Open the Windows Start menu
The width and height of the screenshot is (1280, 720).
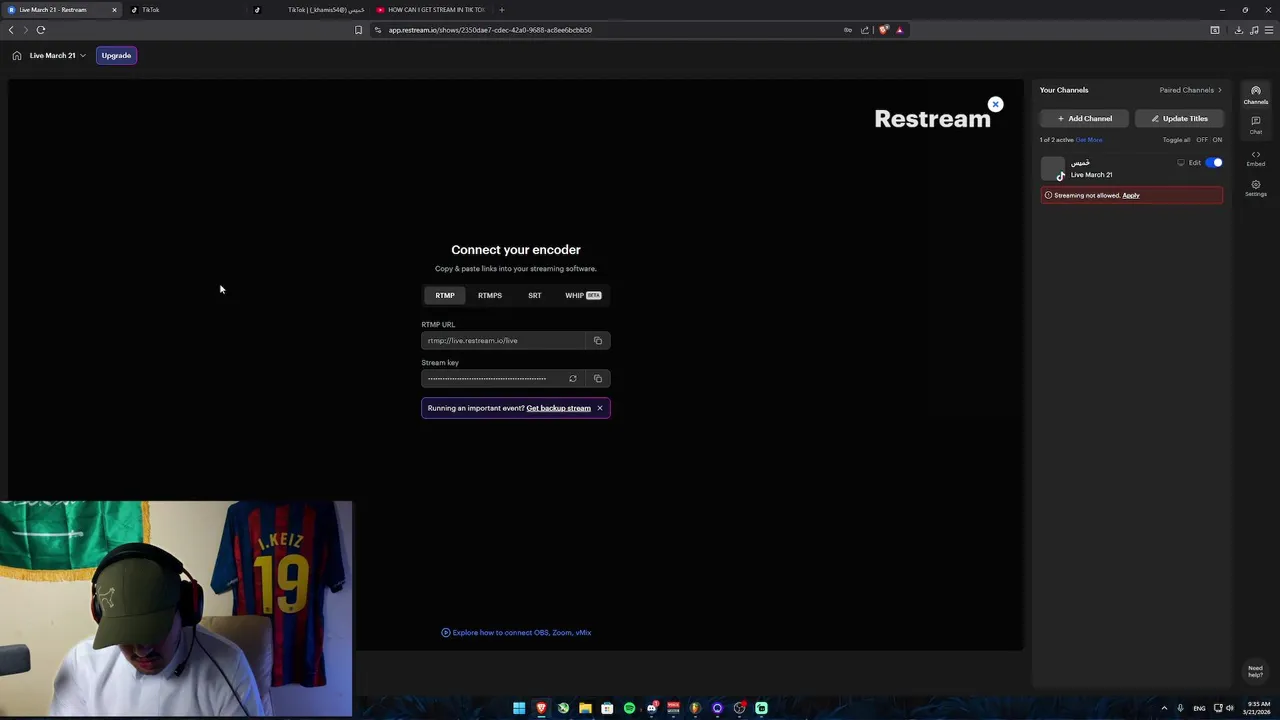(519, 708)
